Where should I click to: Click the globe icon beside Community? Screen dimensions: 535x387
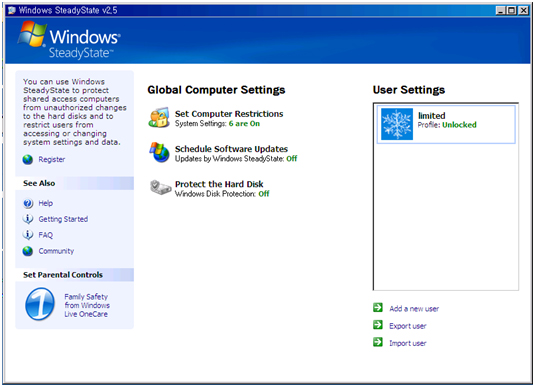[28, 251]
